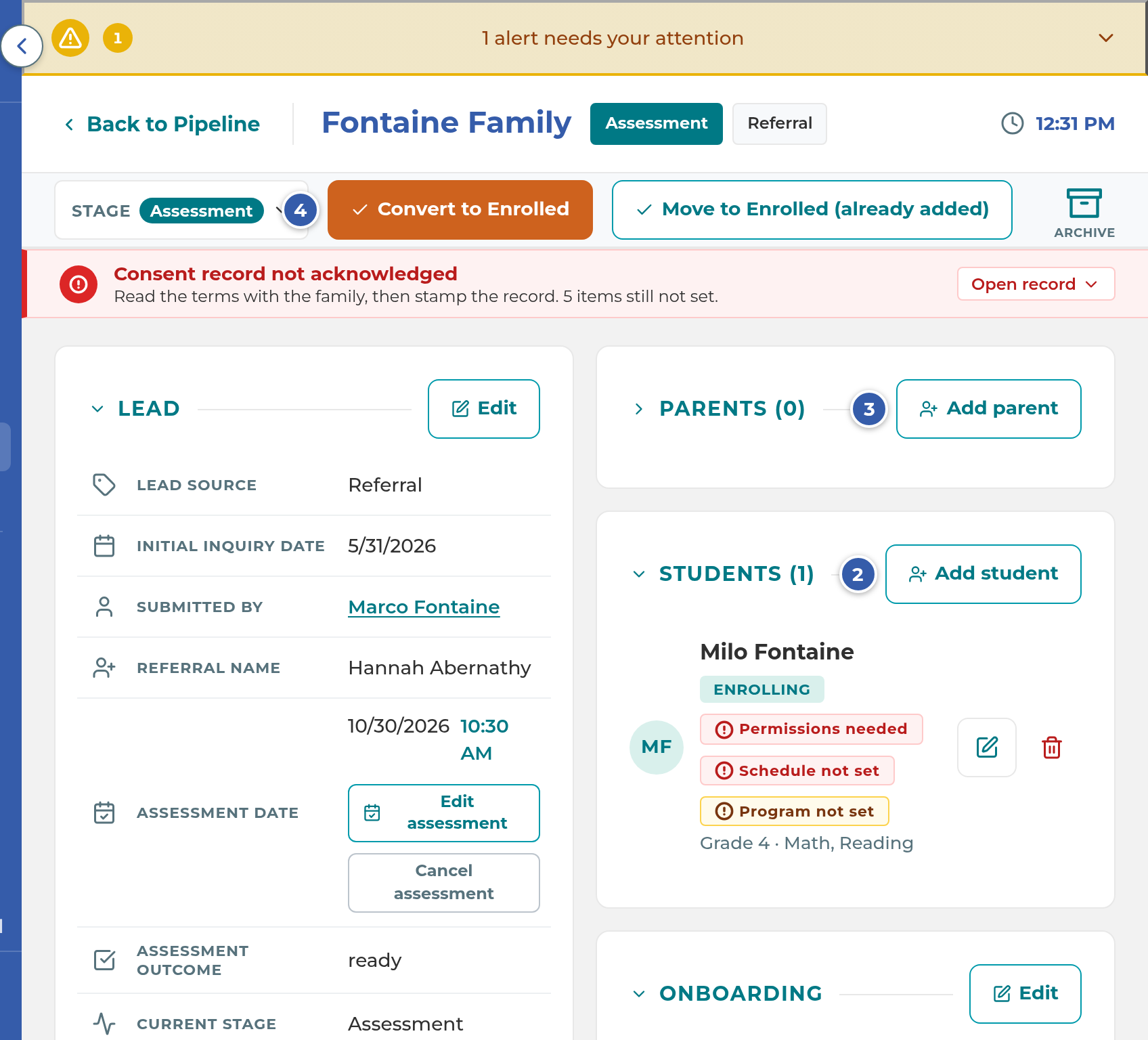Image resolution: width=1148 pixels, height=1040 pixels.
Task: Click the 'Consent record not acknowledged' heading
Action: point(286,274)
